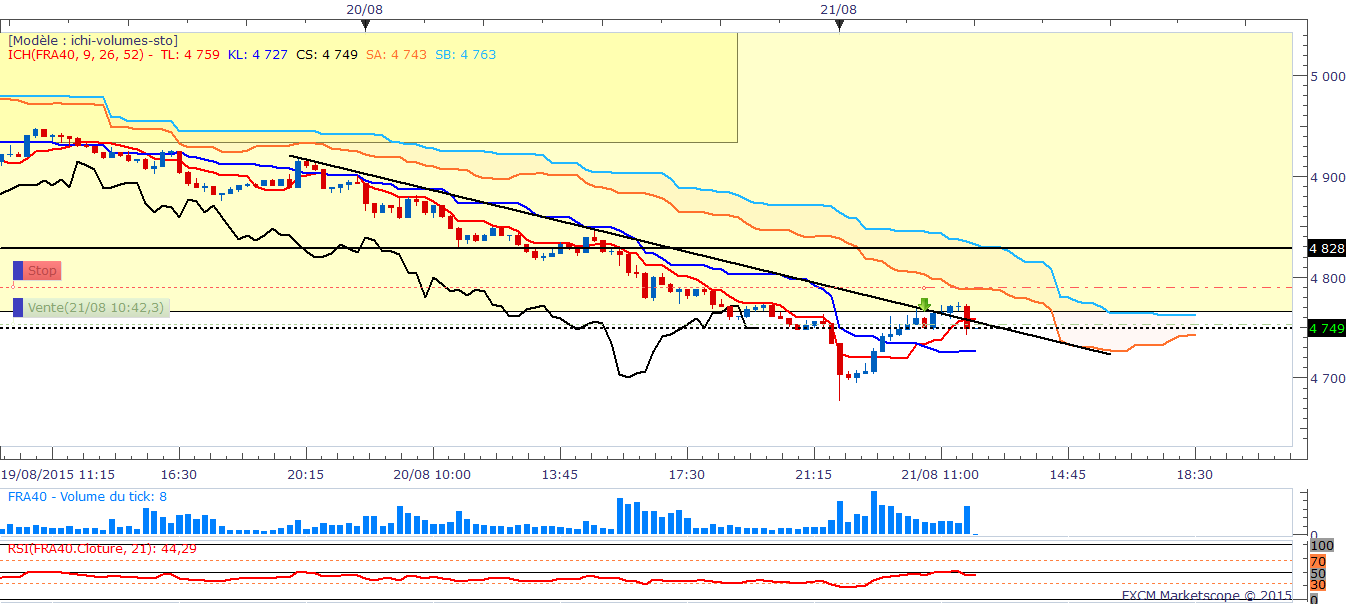Select the 20/08 day separator triangle
This screenshot has height=604, width=1365.
366,25
